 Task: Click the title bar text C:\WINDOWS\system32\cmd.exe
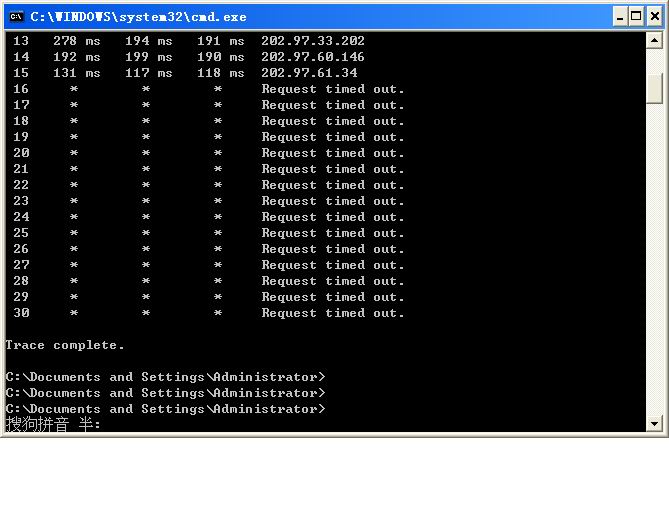click(x=138, y=17)
